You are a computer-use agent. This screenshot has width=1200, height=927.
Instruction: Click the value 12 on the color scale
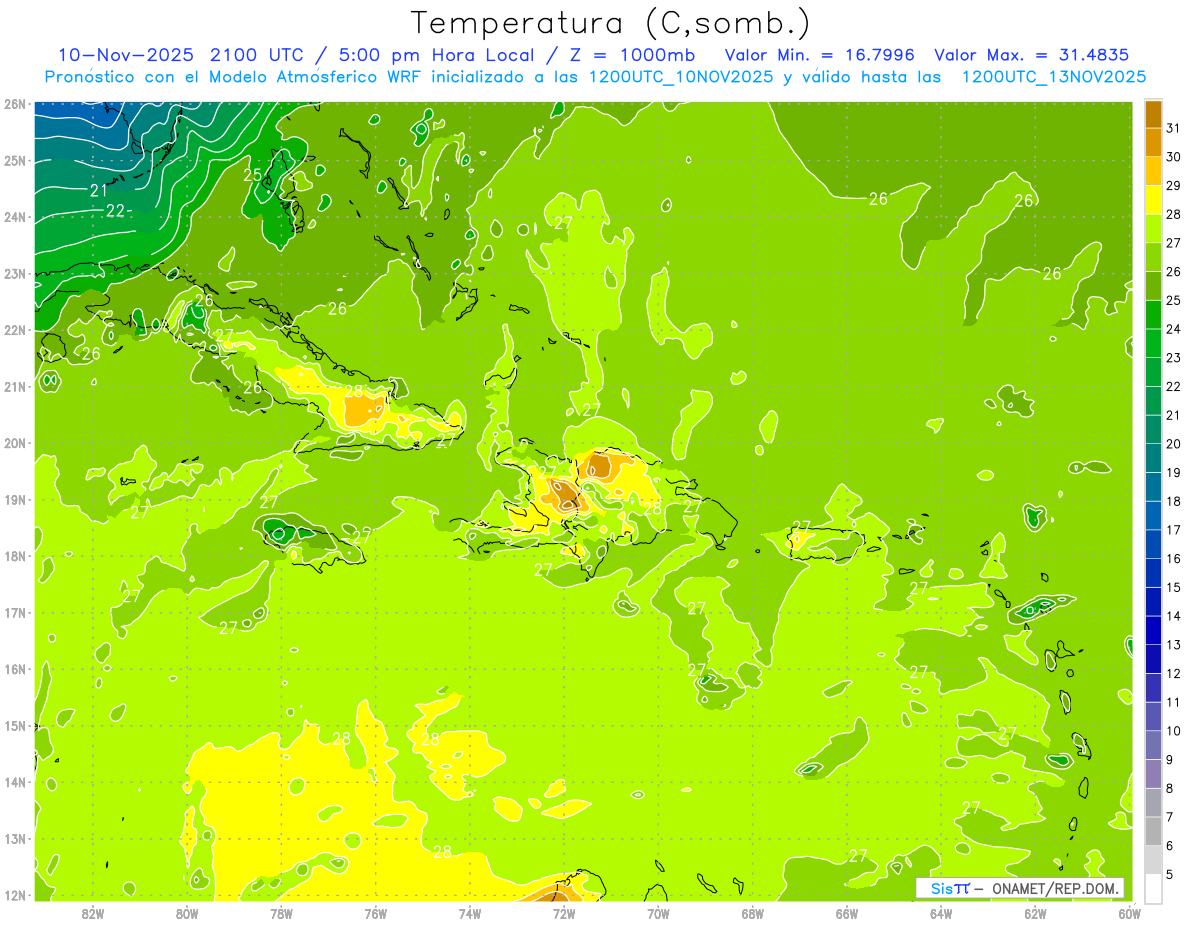1173,673
